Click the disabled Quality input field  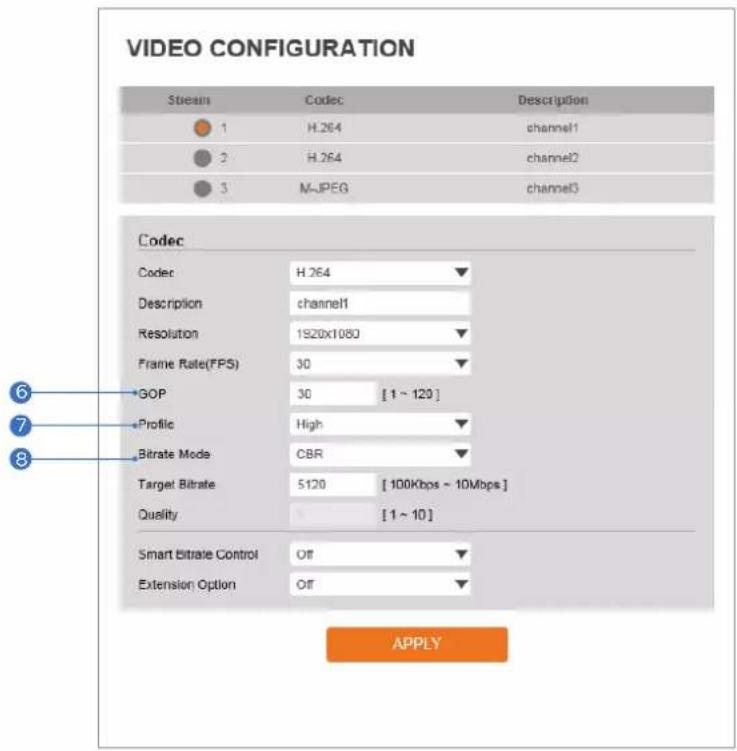pyautogui.click(x=333, y=515)
